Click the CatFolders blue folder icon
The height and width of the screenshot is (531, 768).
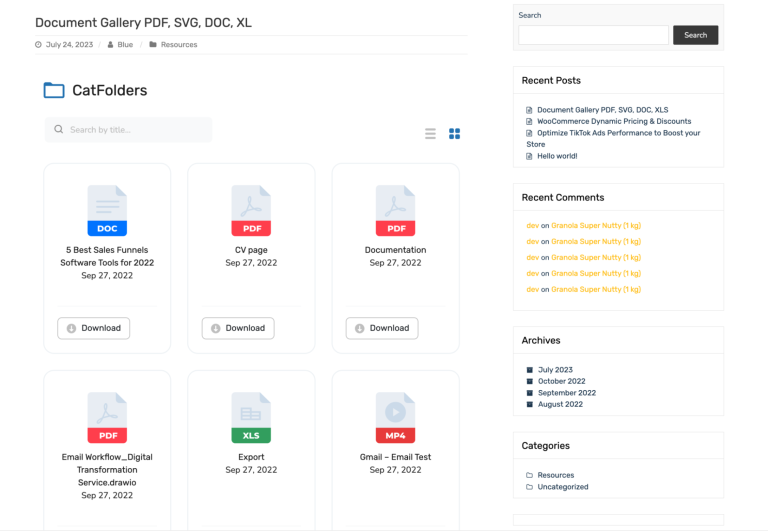(54, 91)
